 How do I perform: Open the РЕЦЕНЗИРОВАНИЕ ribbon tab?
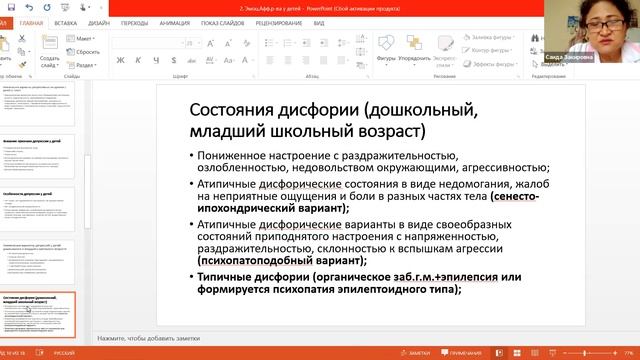[x=279, y=23]
